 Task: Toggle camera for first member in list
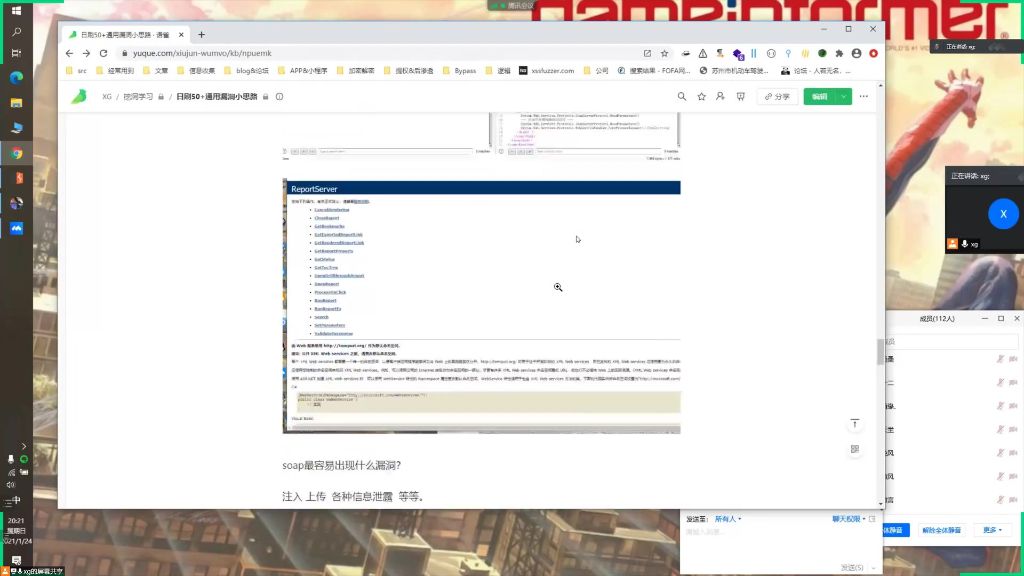tap(1014, 359)
